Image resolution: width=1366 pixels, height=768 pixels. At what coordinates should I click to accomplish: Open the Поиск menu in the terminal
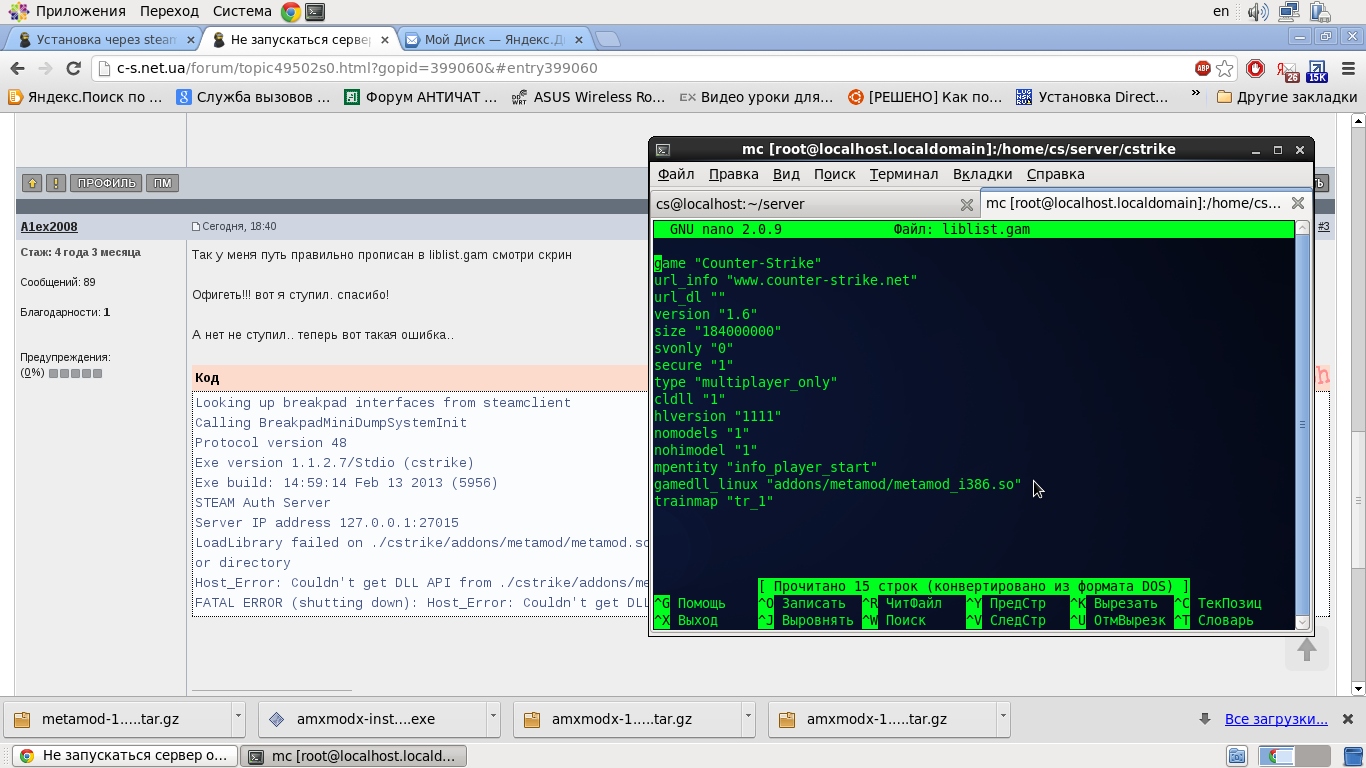coord(834,174)
